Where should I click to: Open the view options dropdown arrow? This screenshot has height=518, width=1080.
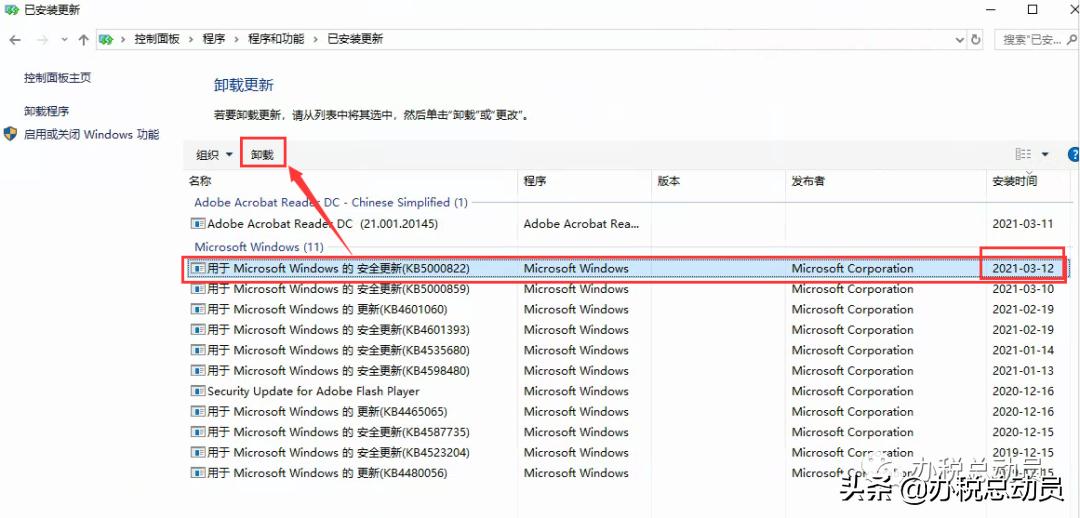pyautogui.click(x=1045, y=154)
